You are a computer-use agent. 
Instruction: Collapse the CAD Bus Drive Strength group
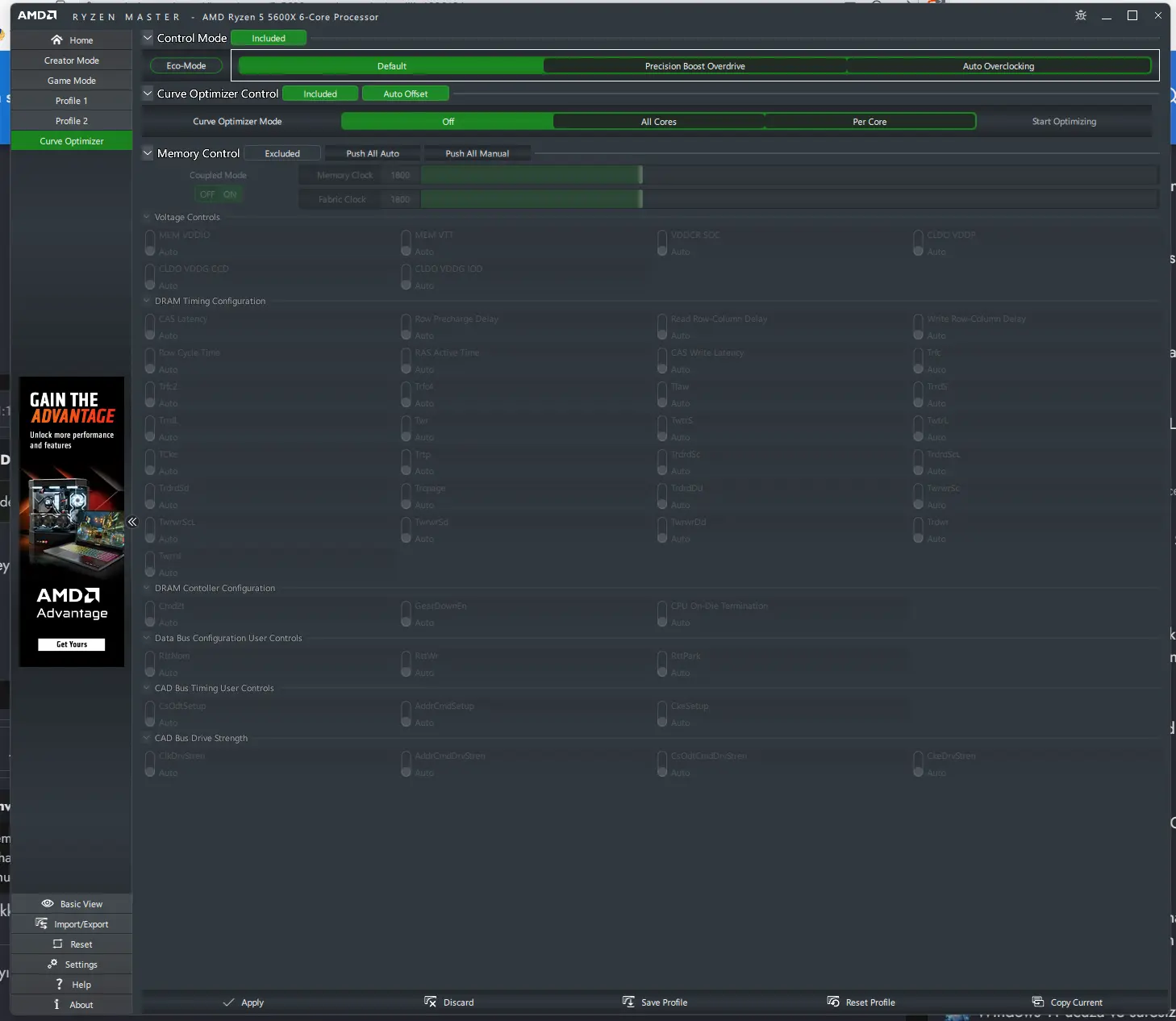tap(147, 738)
